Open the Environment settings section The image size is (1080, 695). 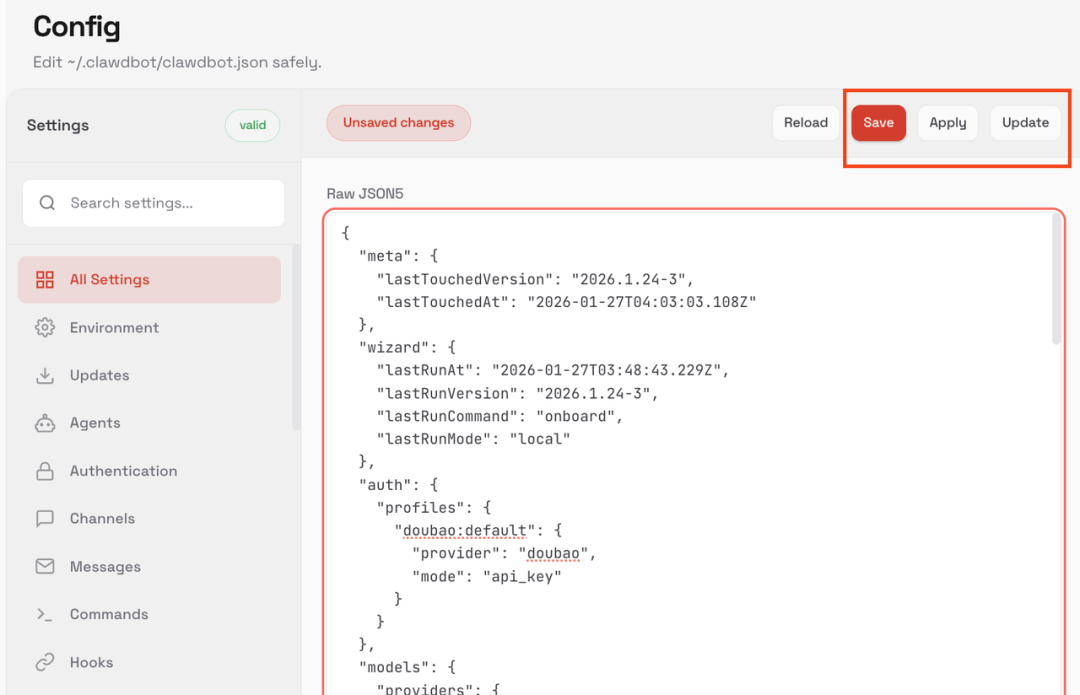coord(114,328)
